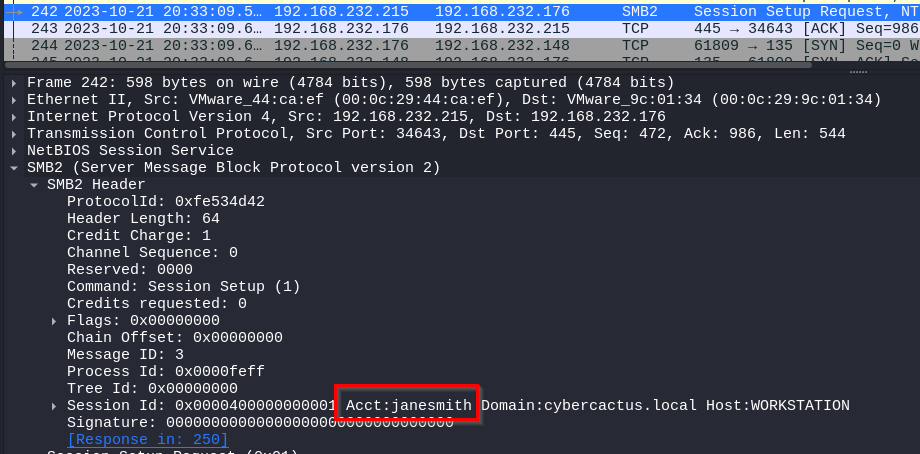Image resolution: width=920 pixels, height=454 pixels.
Task: Expand NetBIOS Session Service section
Action: point(14,150)
